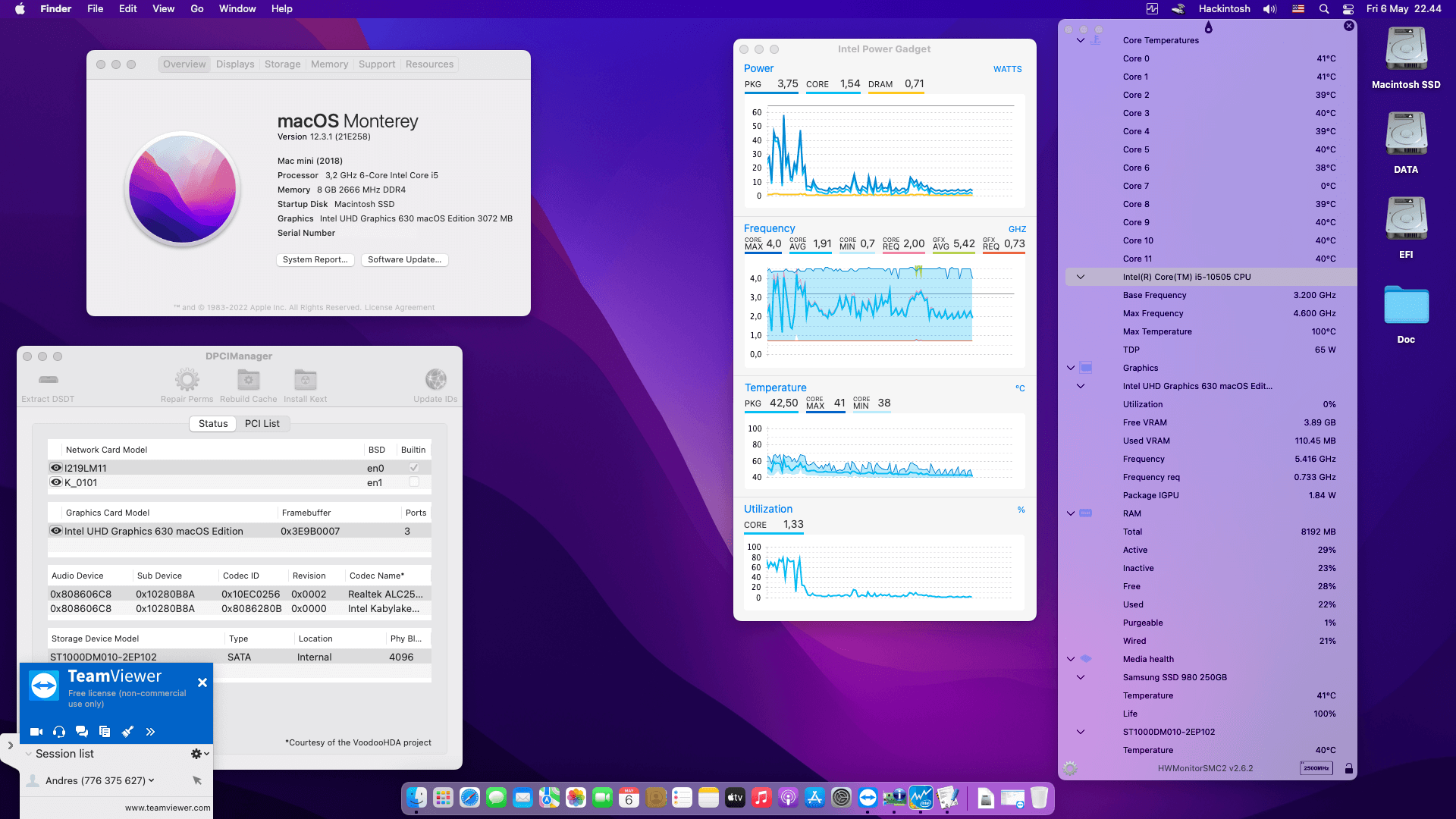Viewport: 1456px width, 819px height.
Task: Open Control Center in the menu bar
Action: point(1348,9)
